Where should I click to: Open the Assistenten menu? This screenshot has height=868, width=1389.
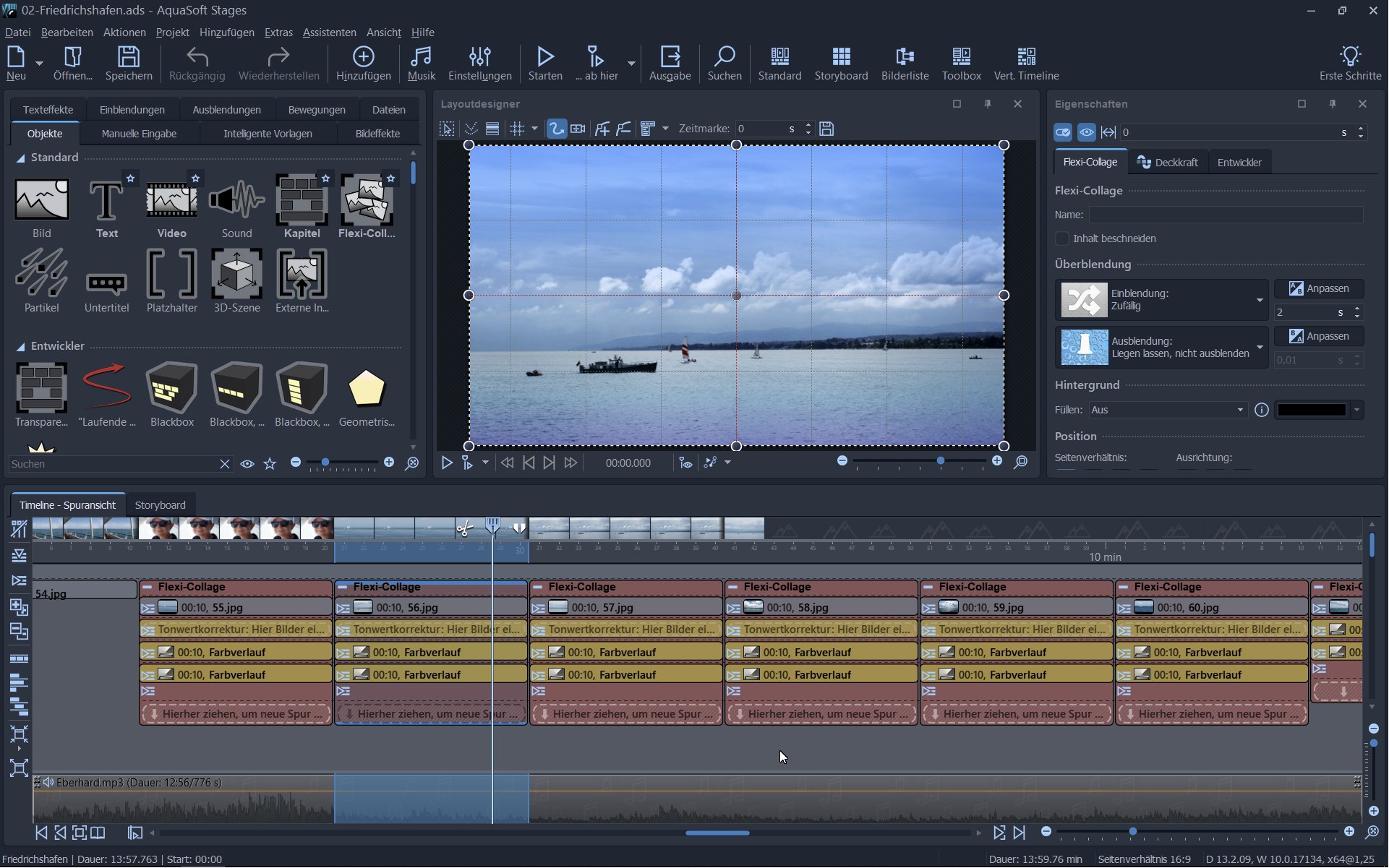pos(329,33)
